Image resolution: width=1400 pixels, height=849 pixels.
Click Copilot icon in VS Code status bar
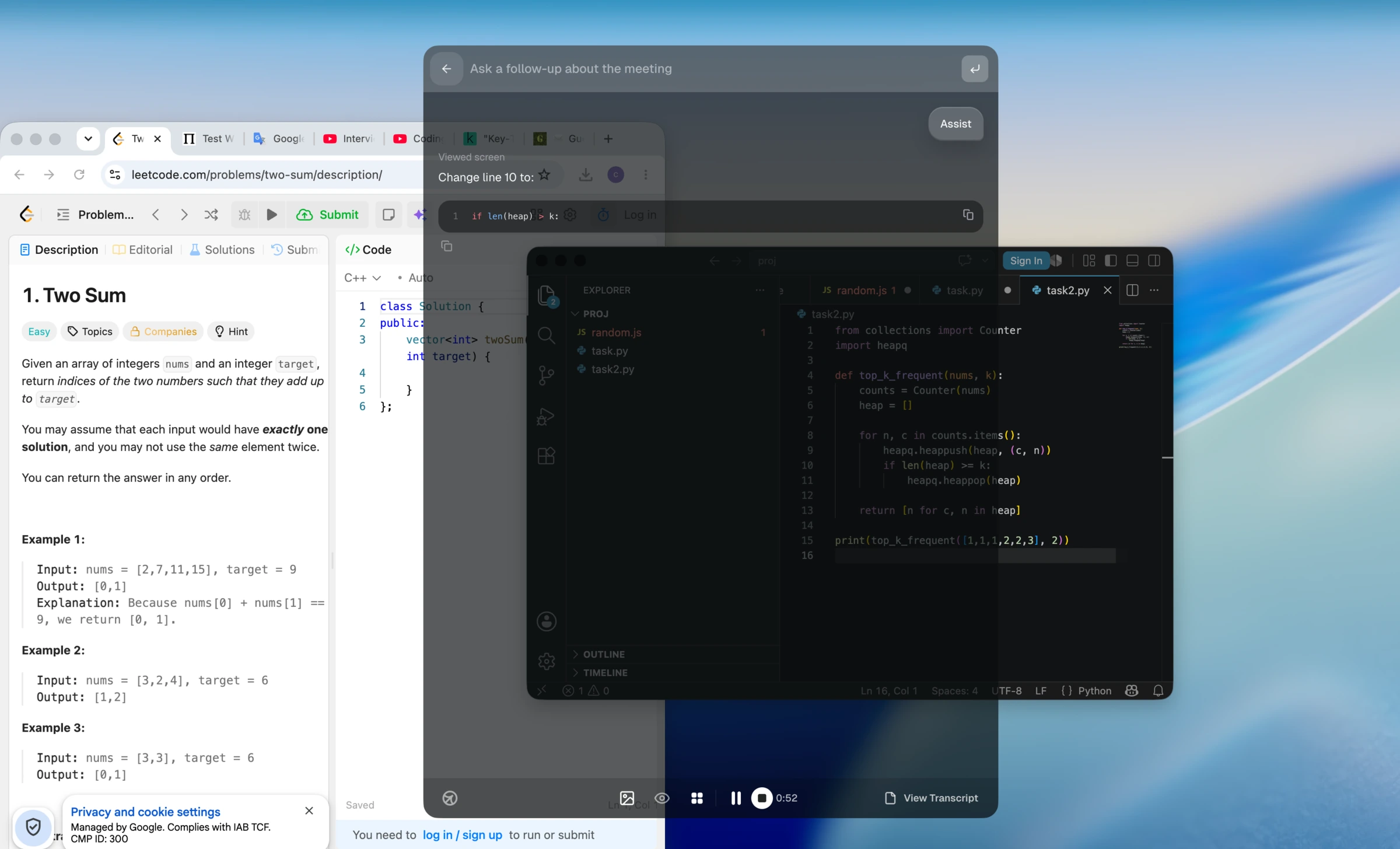click(1131, 691)
